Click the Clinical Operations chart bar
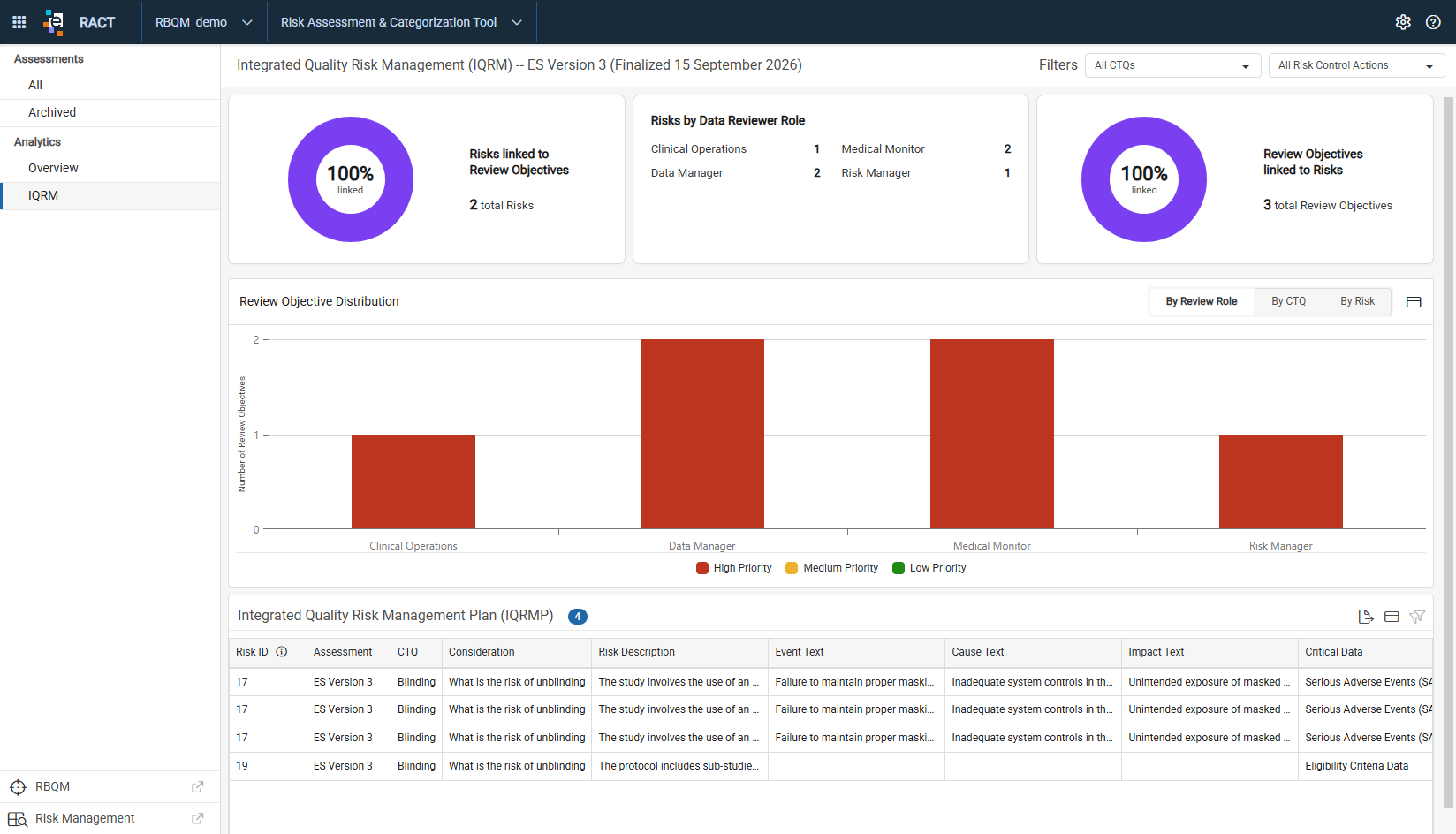 [413, 481]
